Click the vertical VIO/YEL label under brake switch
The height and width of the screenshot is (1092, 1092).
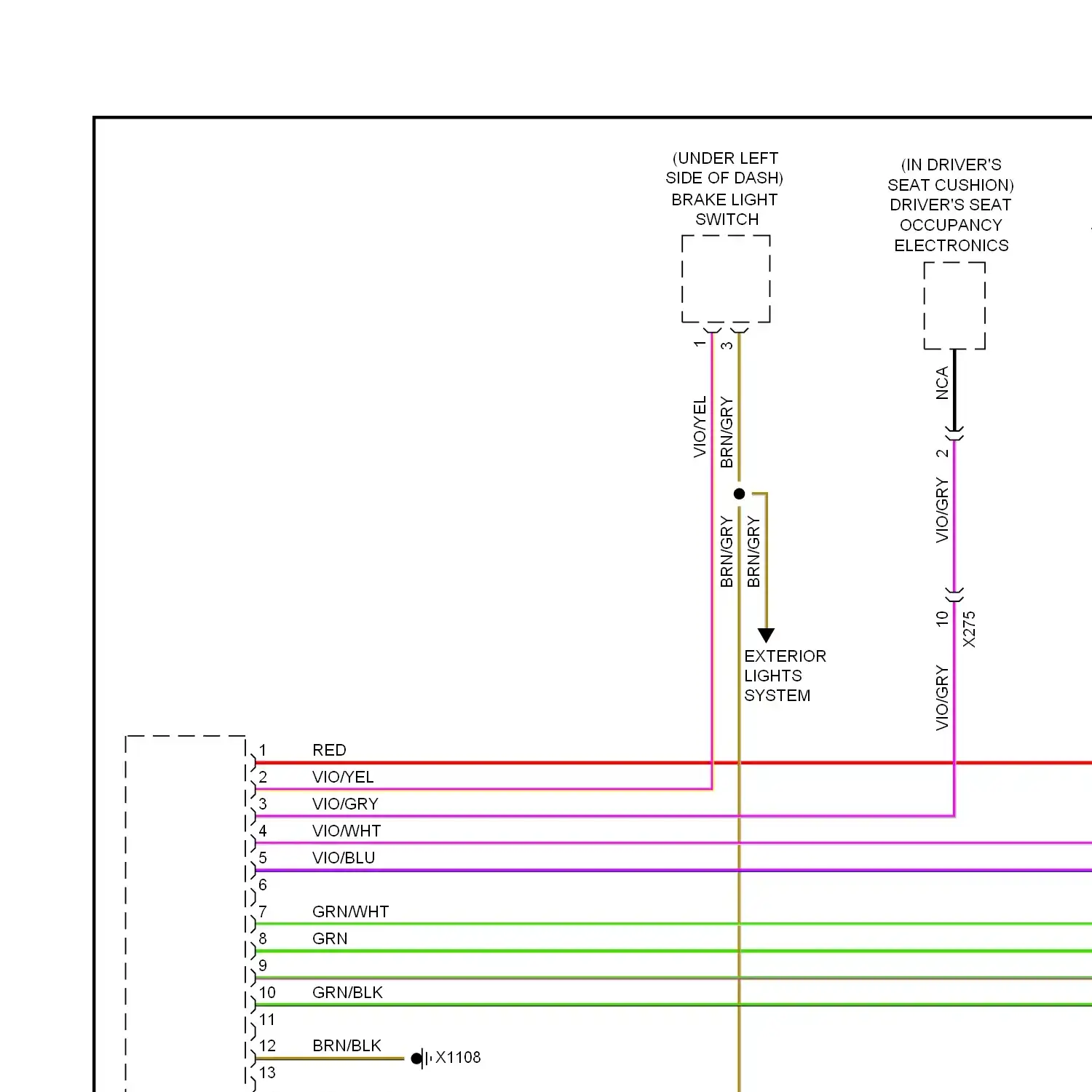click(700, 427)
